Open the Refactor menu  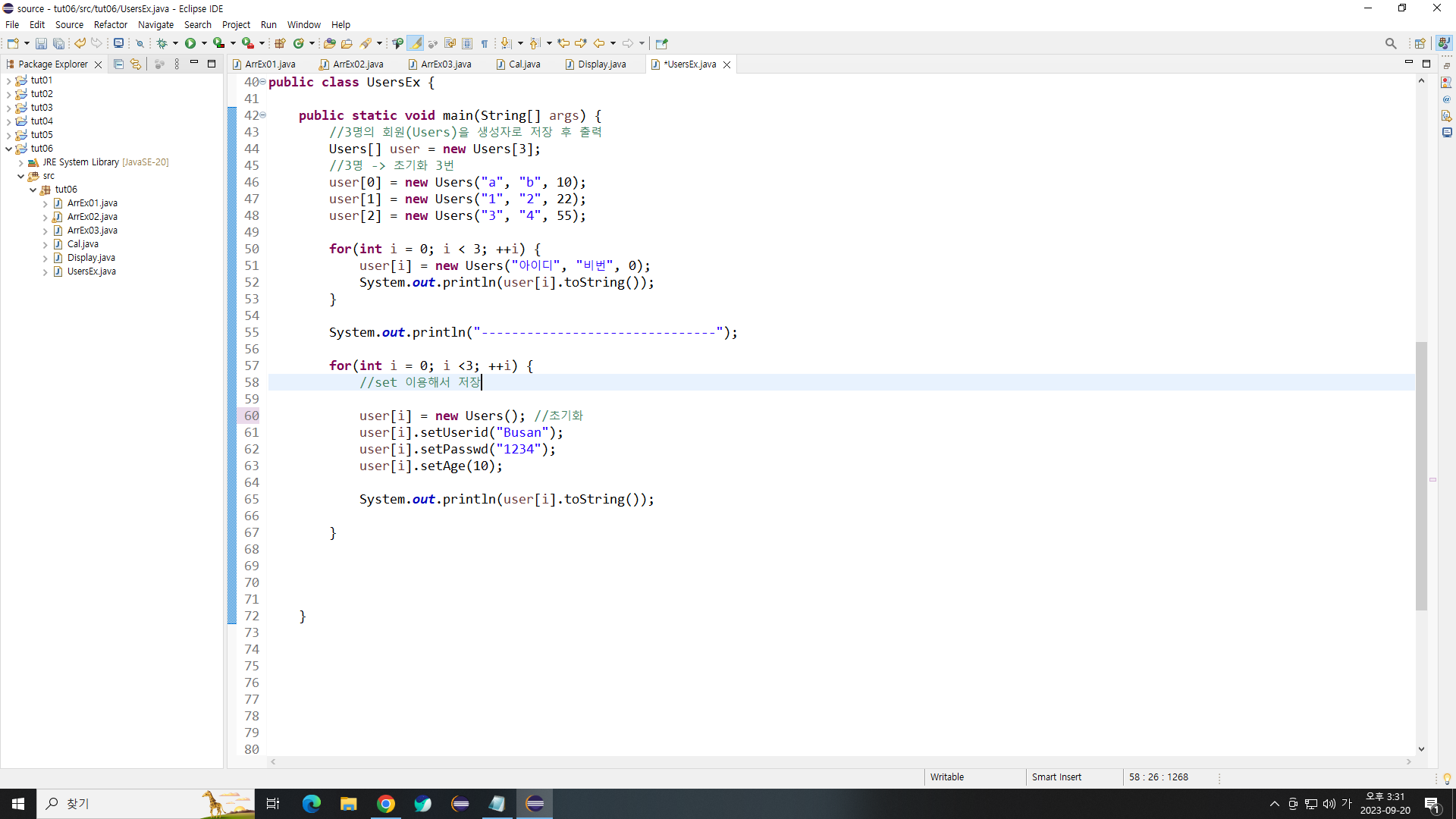coord(110,24)
